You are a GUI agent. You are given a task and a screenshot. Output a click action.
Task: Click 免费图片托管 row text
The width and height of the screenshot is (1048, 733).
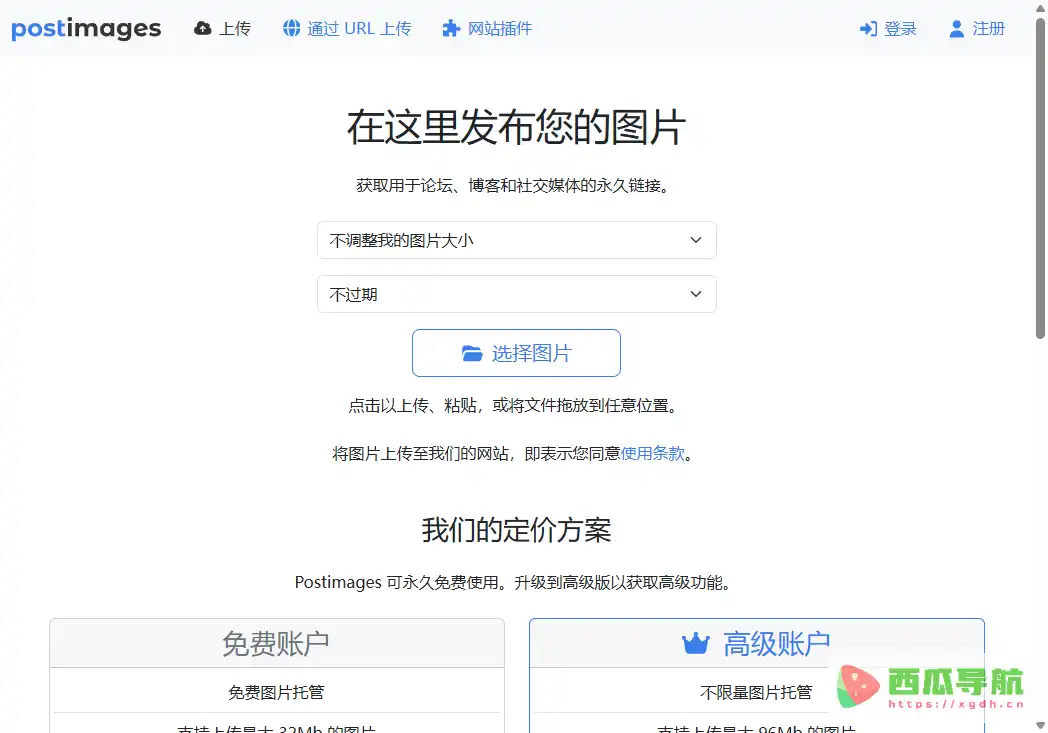point(276,692)
